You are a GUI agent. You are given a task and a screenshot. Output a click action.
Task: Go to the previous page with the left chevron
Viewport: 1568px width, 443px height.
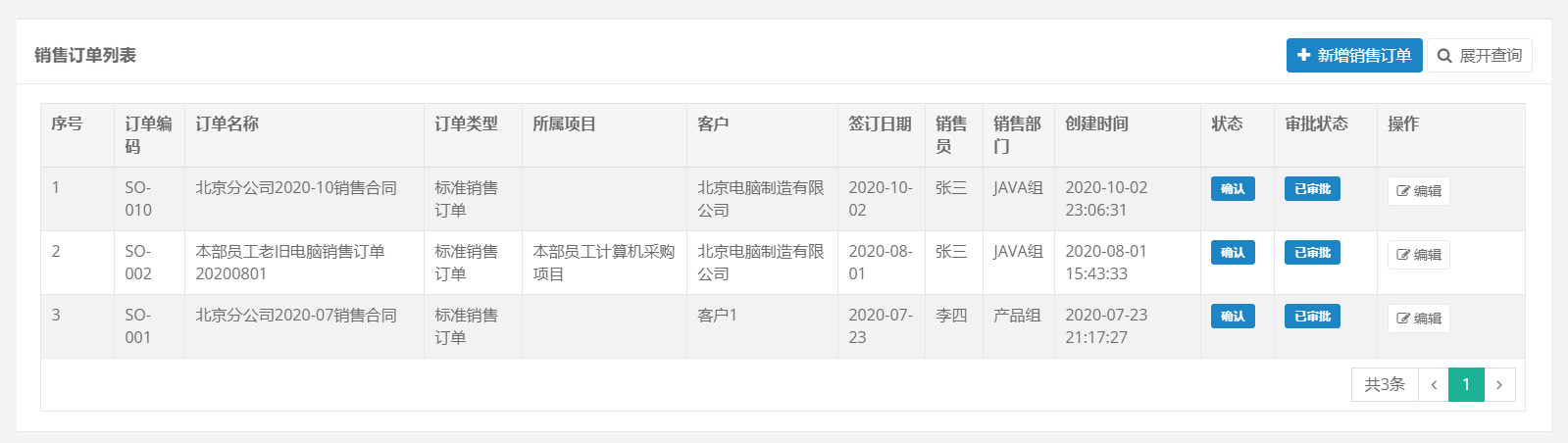[x=1434, y=384]
